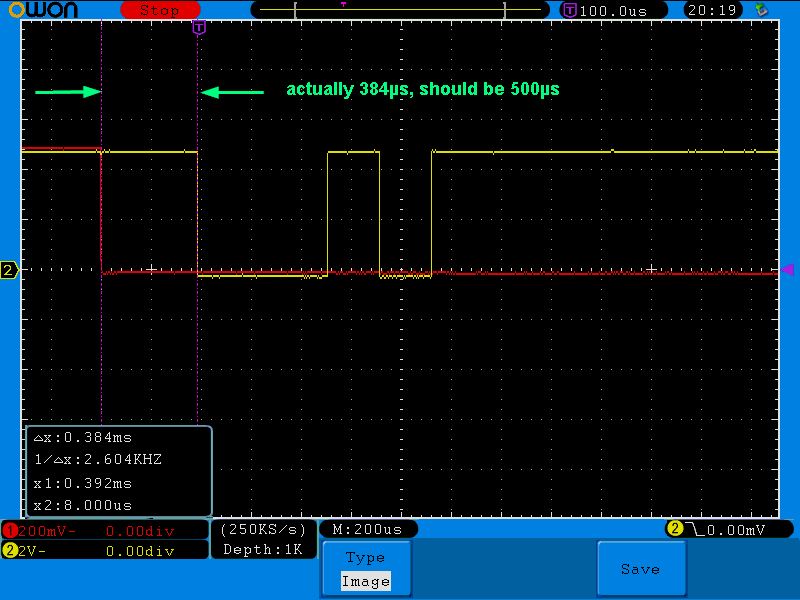800x600 pixels.
Task: Click the falling edge trigger slope symbol
Action: [x=694, y=530]
